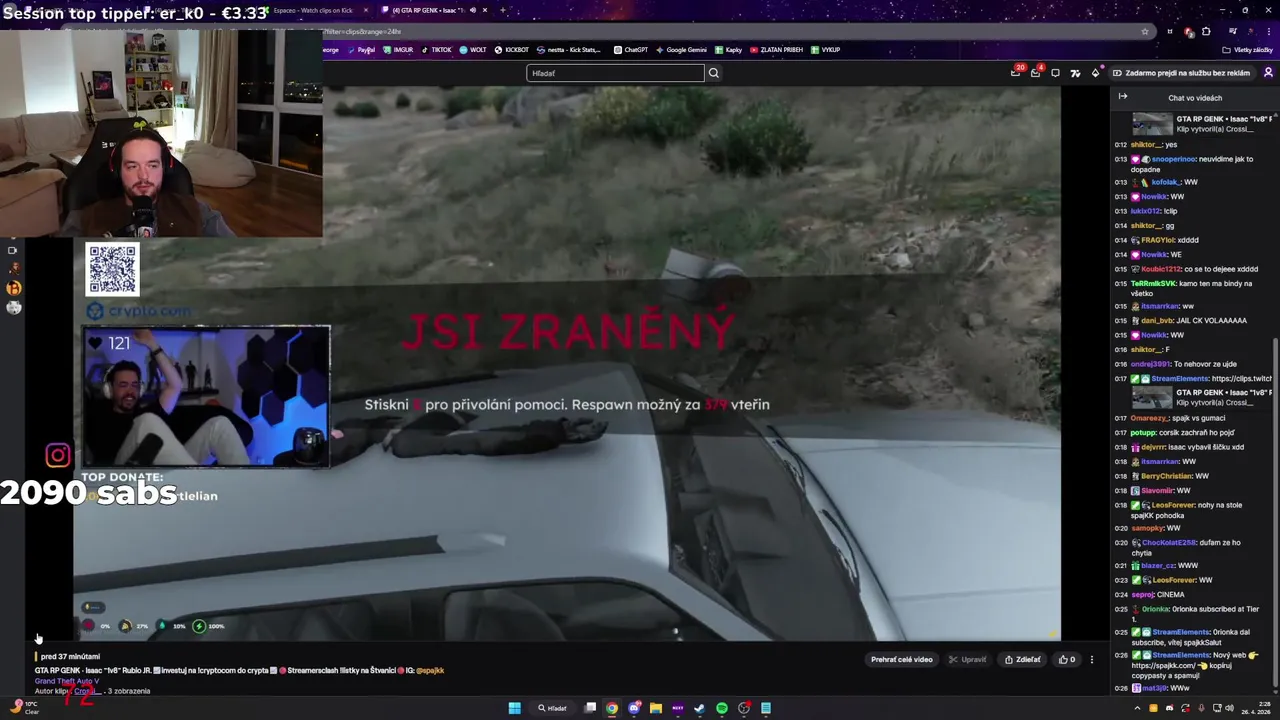Open the weather widget showing 10°C Clear
The image size is (1280, 720).
26,708
